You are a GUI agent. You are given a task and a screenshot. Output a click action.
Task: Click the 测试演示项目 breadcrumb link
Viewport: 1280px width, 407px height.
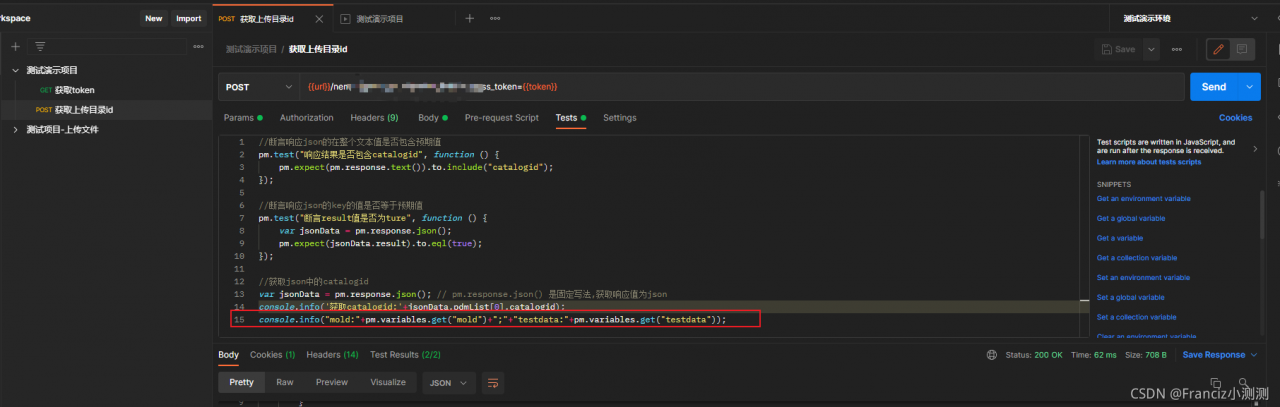[x=251, y=49]
